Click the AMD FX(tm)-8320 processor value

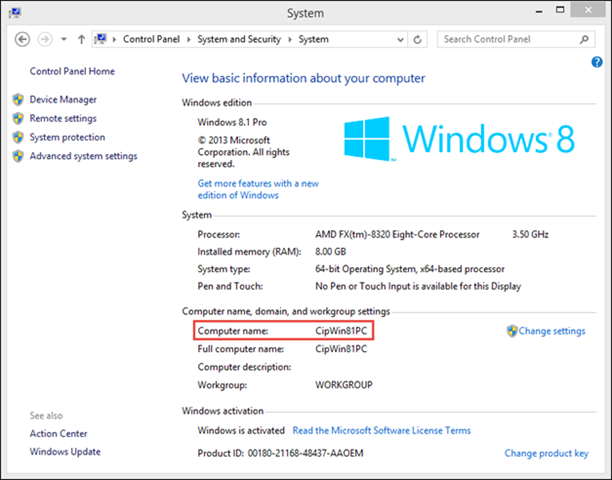(397, 235)
